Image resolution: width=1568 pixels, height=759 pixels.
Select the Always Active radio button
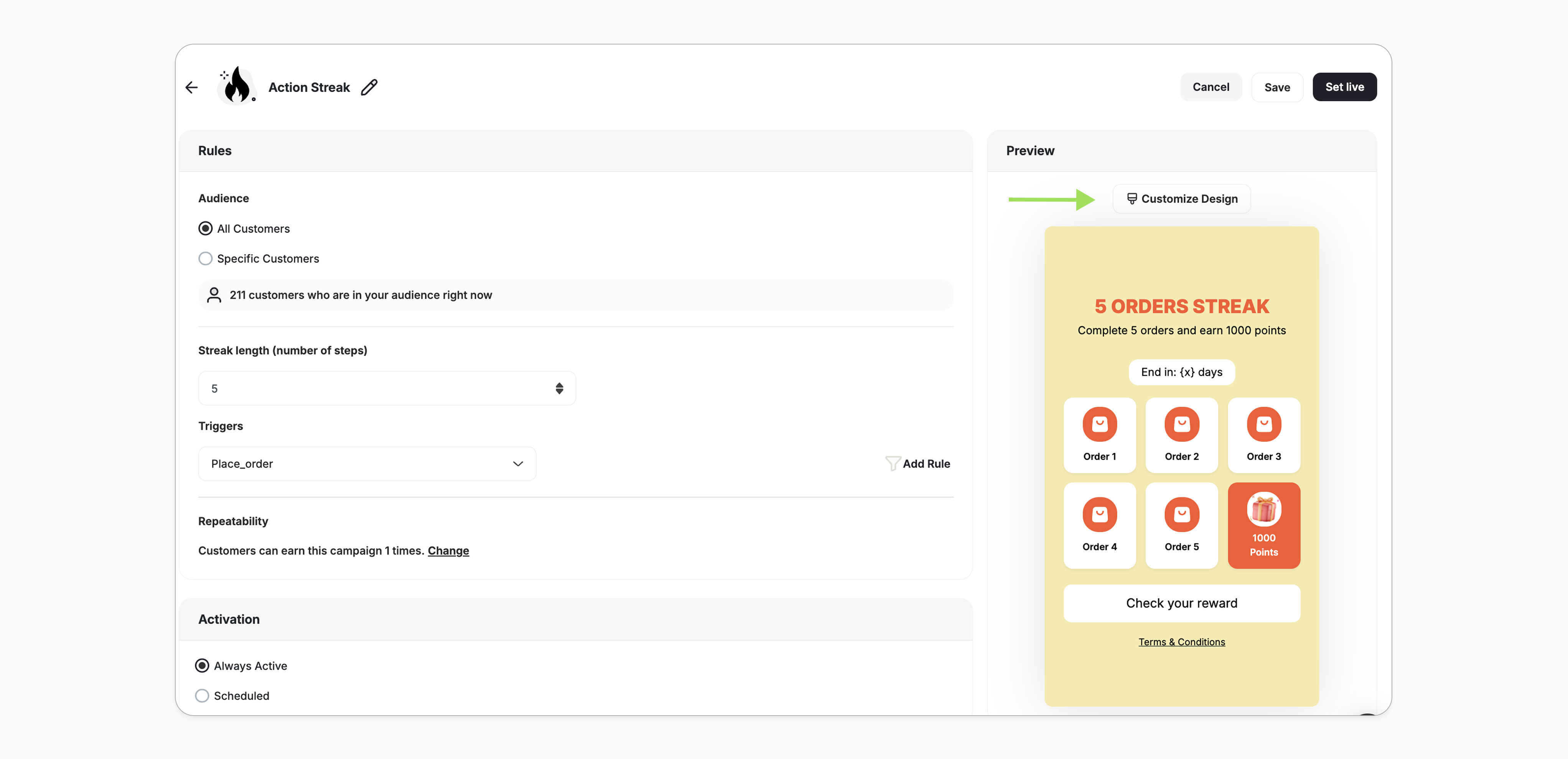[202, 666]
